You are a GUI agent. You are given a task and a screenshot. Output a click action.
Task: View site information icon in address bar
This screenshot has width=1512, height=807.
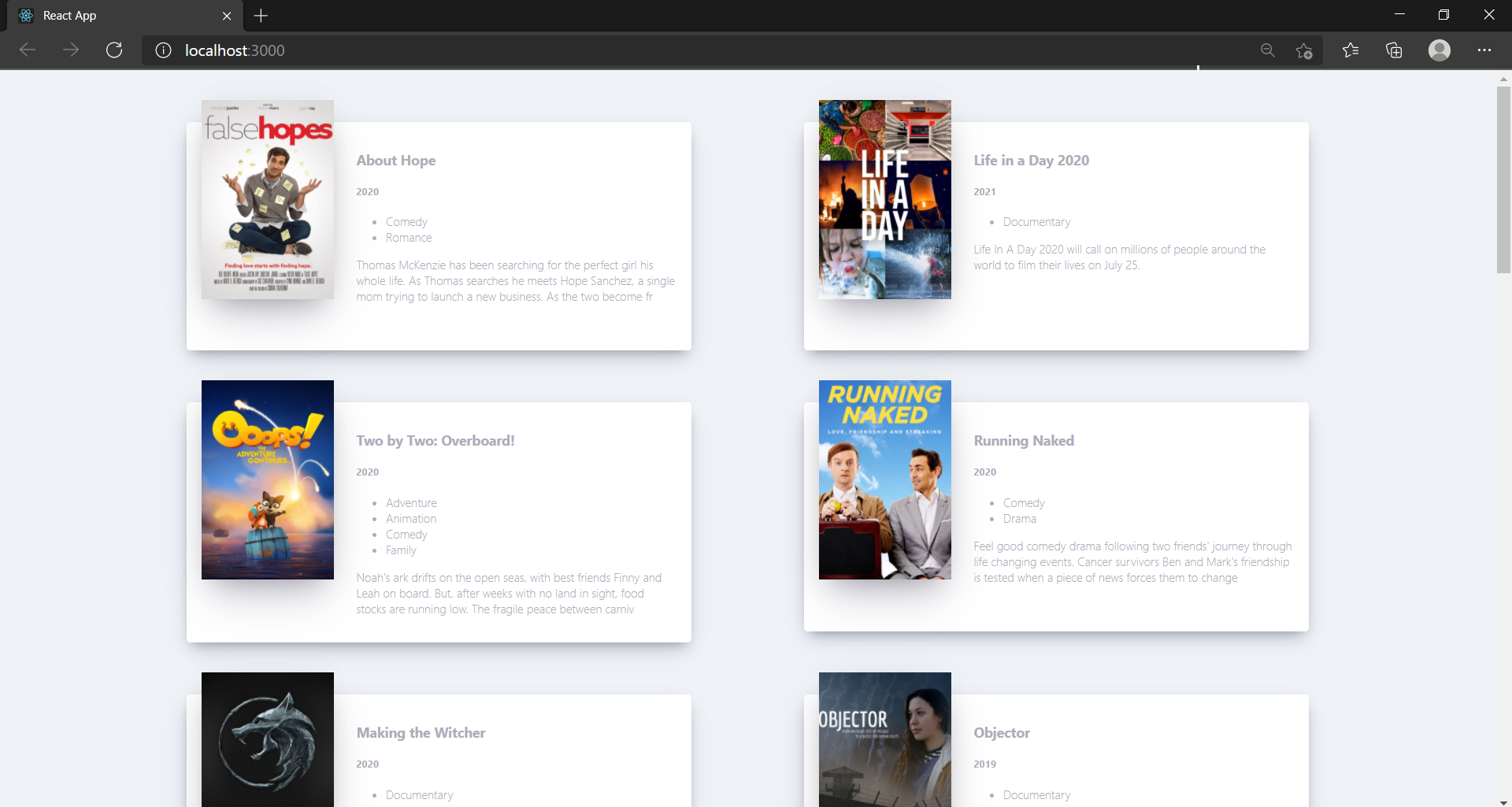[163, 50]
